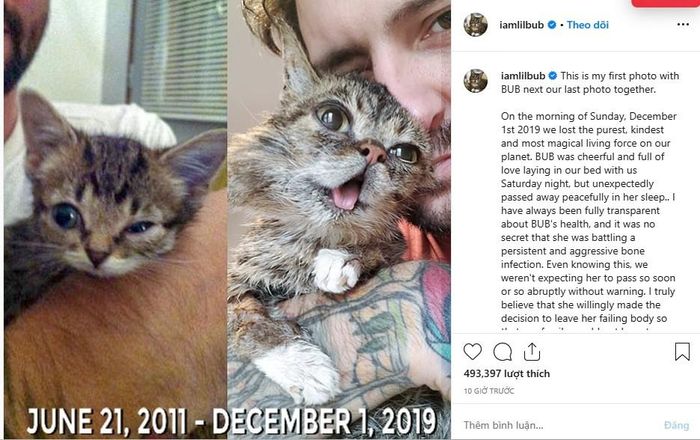Screen dimensions: 700x440
Task: Click the kitten photo on the left
Action: point(116,219)
